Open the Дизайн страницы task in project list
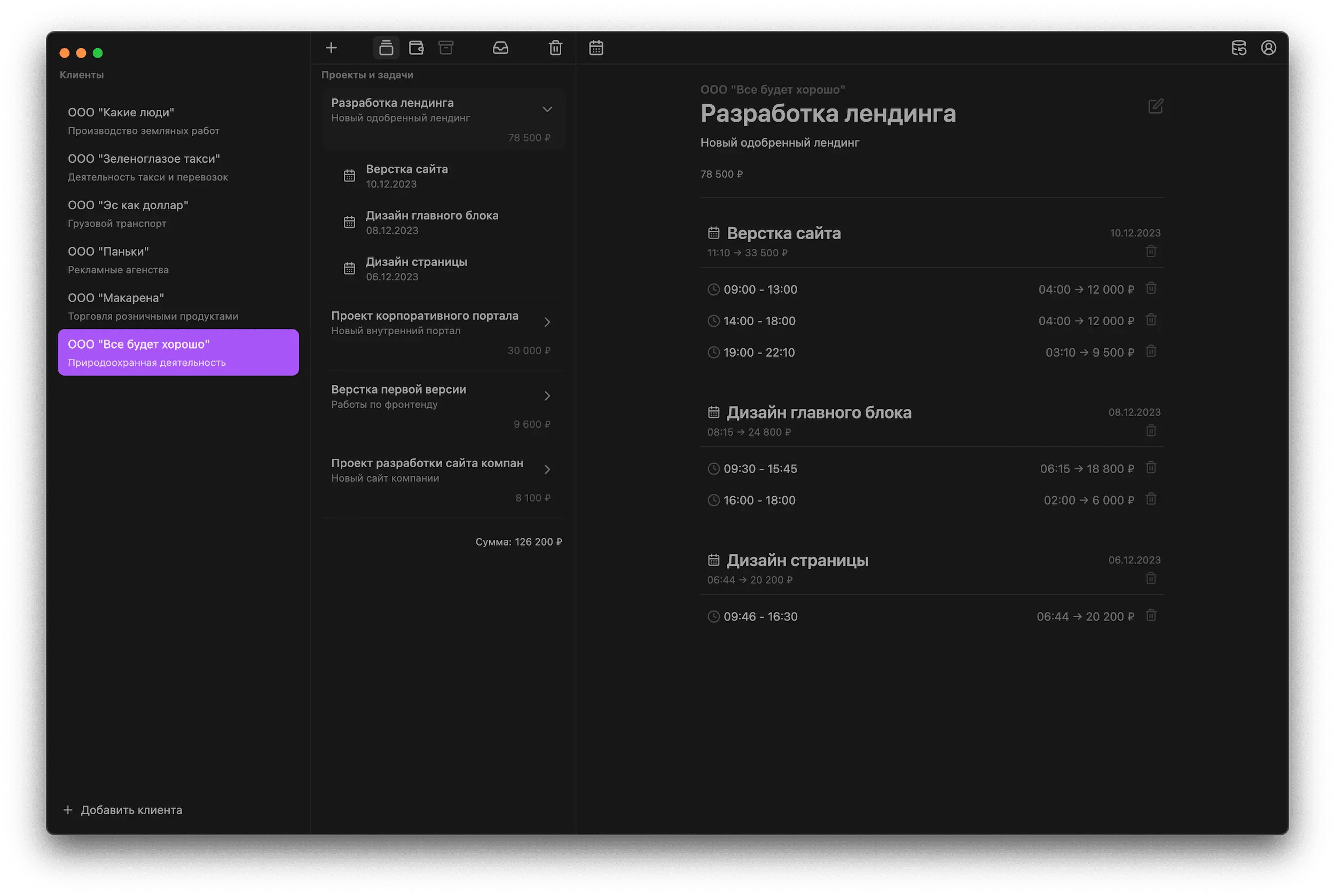 tap(416, 269)
